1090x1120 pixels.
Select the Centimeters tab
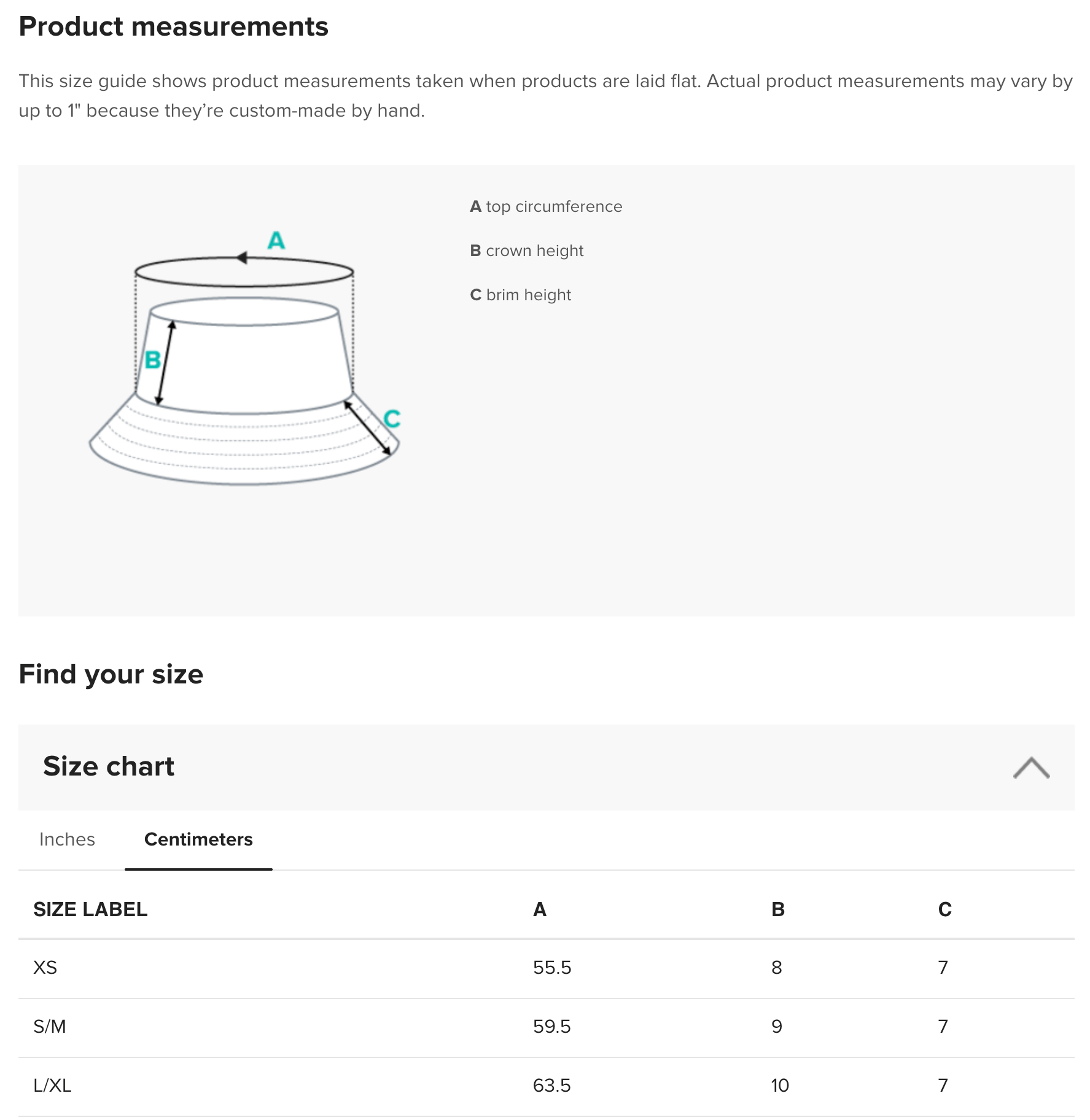pyautogui.click(x=198, y=839)
